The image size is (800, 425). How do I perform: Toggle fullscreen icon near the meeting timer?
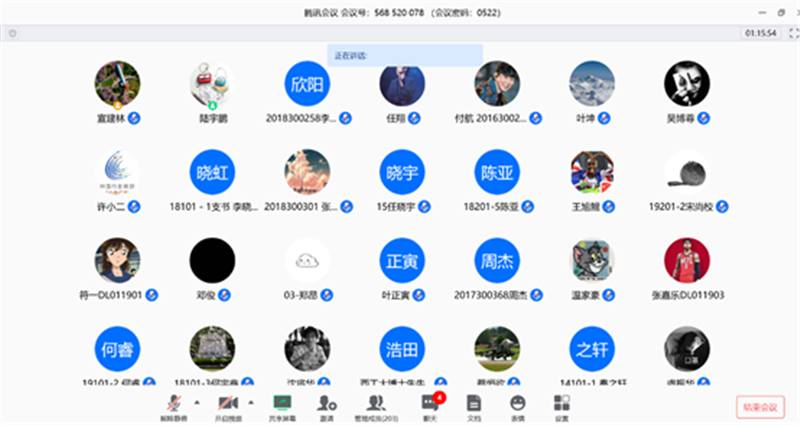[x=793, y=34]
